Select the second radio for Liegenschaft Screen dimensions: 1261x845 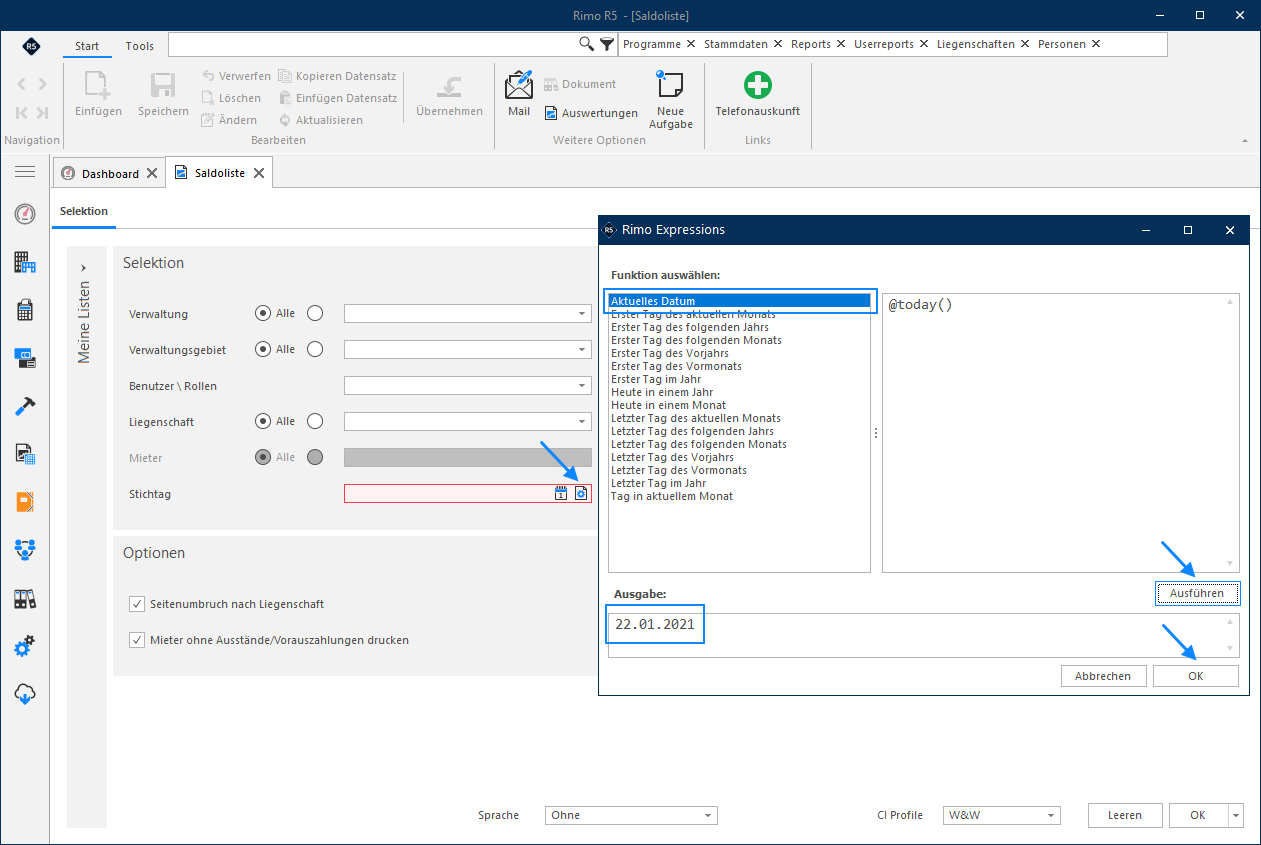coord(315,421)
